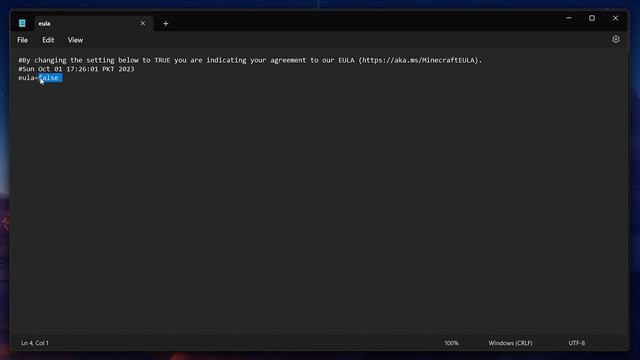Click the Sun Oct 01 date line
The image size is (640, 360).
[x=76, y=69]
